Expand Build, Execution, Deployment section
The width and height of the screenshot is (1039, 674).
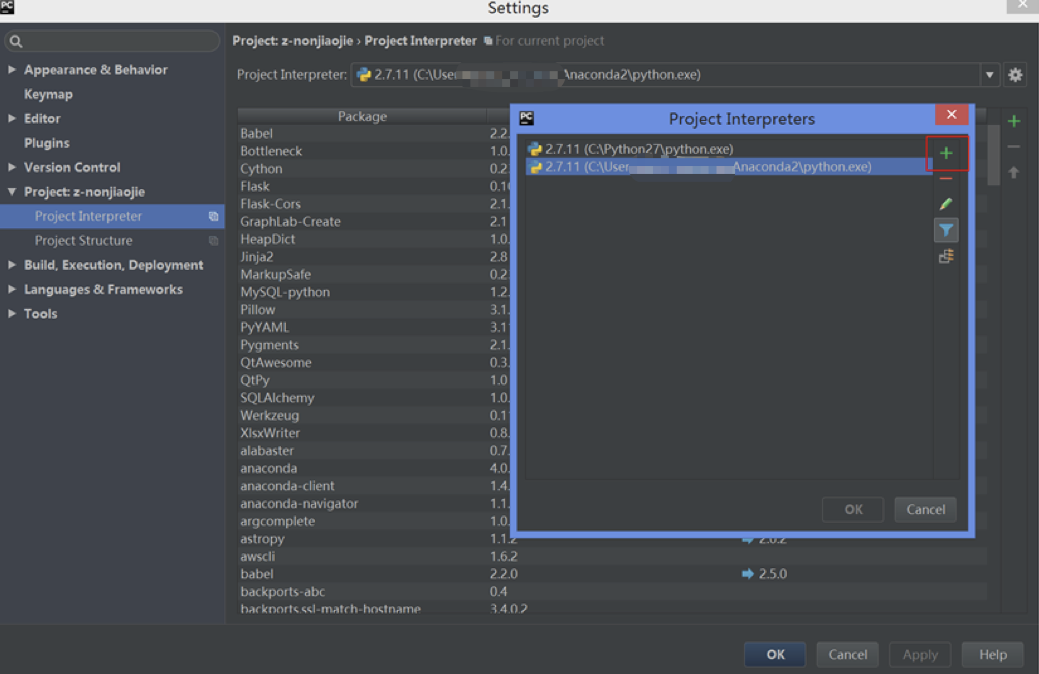pyautogui.click(x=12, y=265)
